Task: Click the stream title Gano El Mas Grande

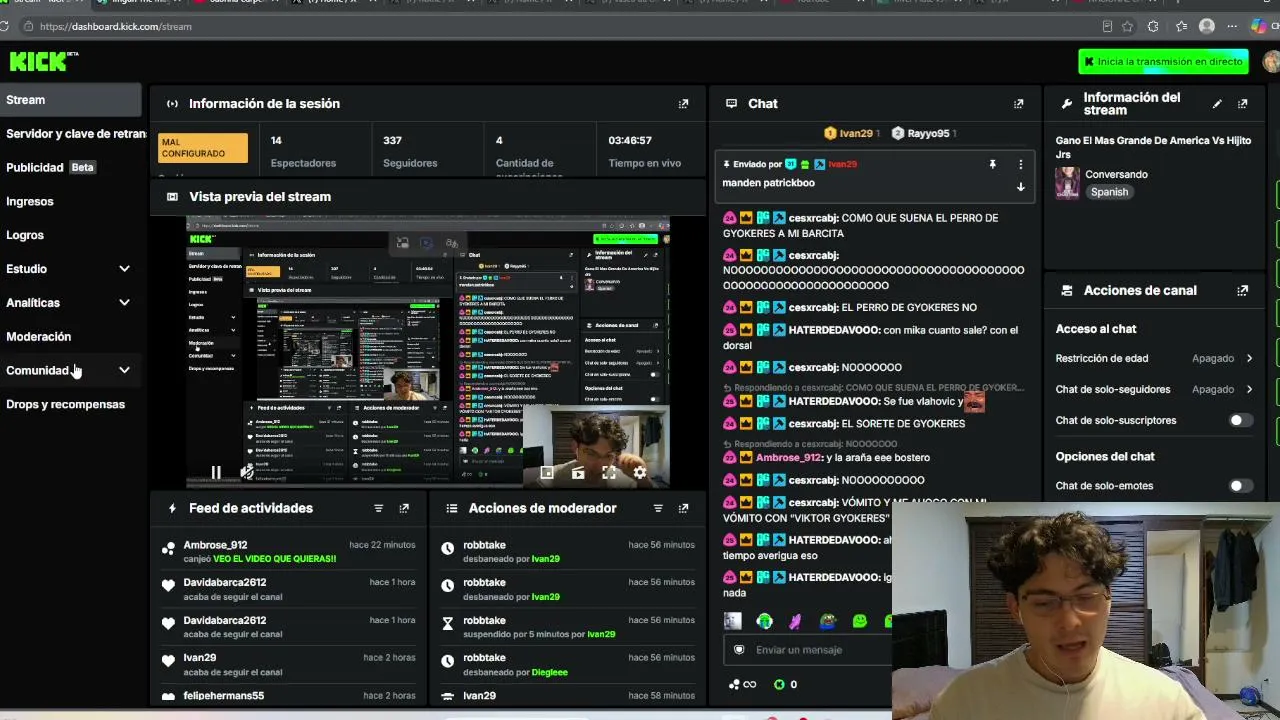Action: click(1153, 147)
